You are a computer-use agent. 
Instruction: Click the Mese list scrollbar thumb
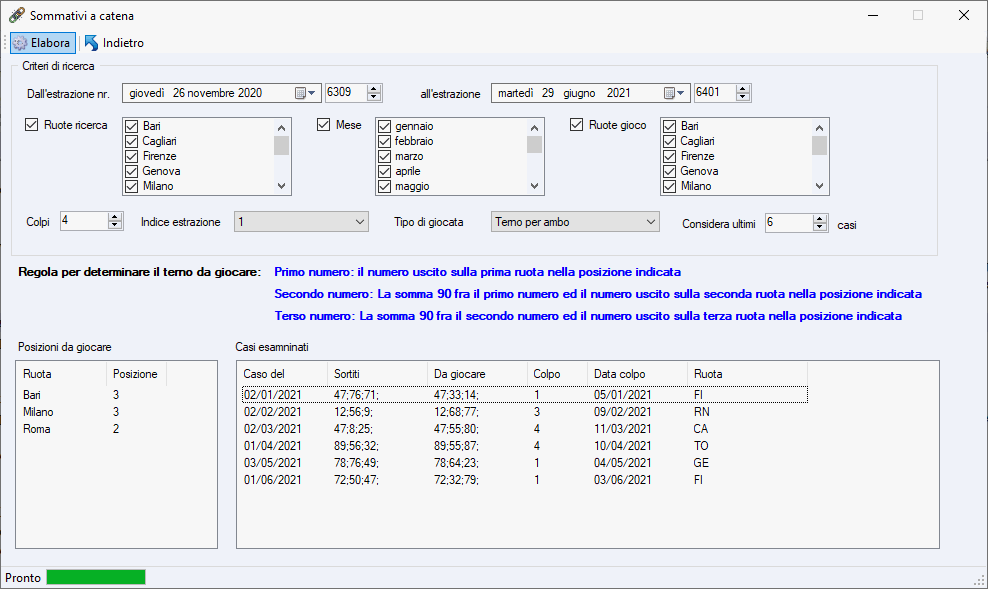point(534,144)
